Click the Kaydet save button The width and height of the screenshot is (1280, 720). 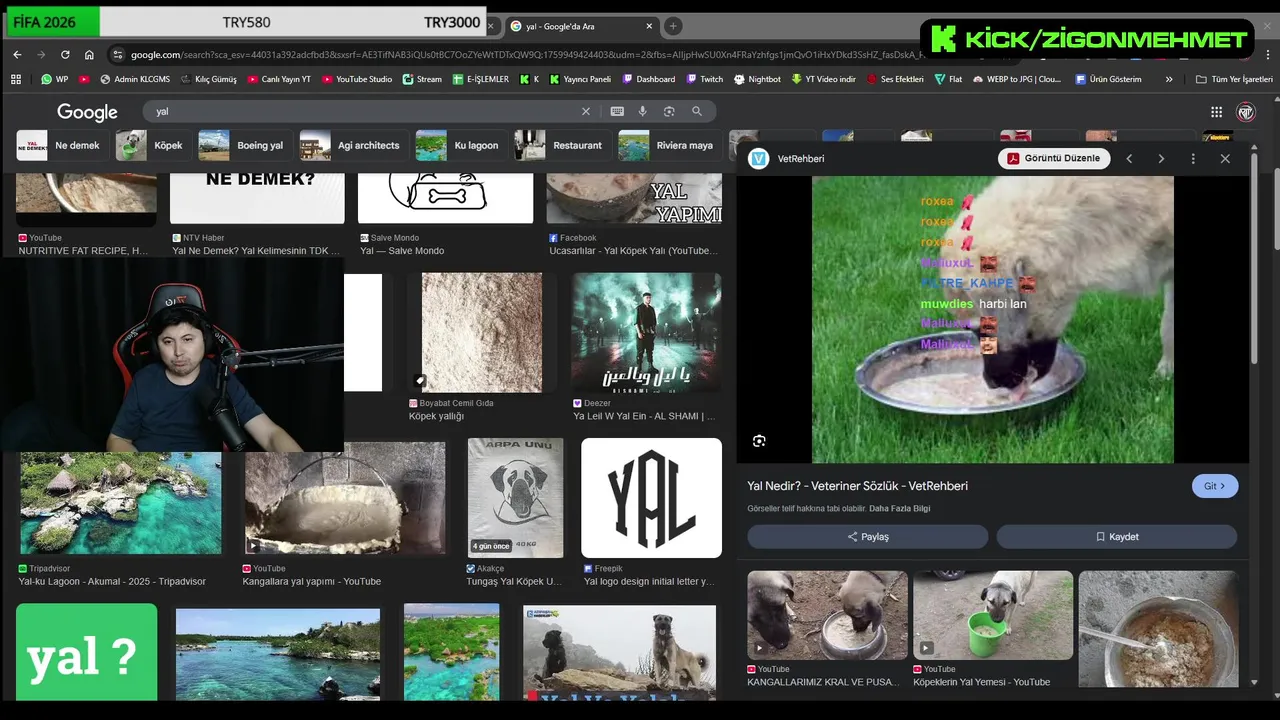[x=1117, y=537]
